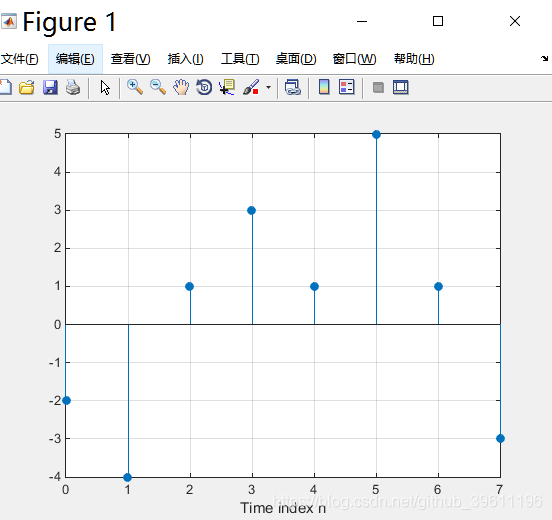Activate the Zoom Out magnifier tool
The image size is (552, 520).
click(158, 87)
